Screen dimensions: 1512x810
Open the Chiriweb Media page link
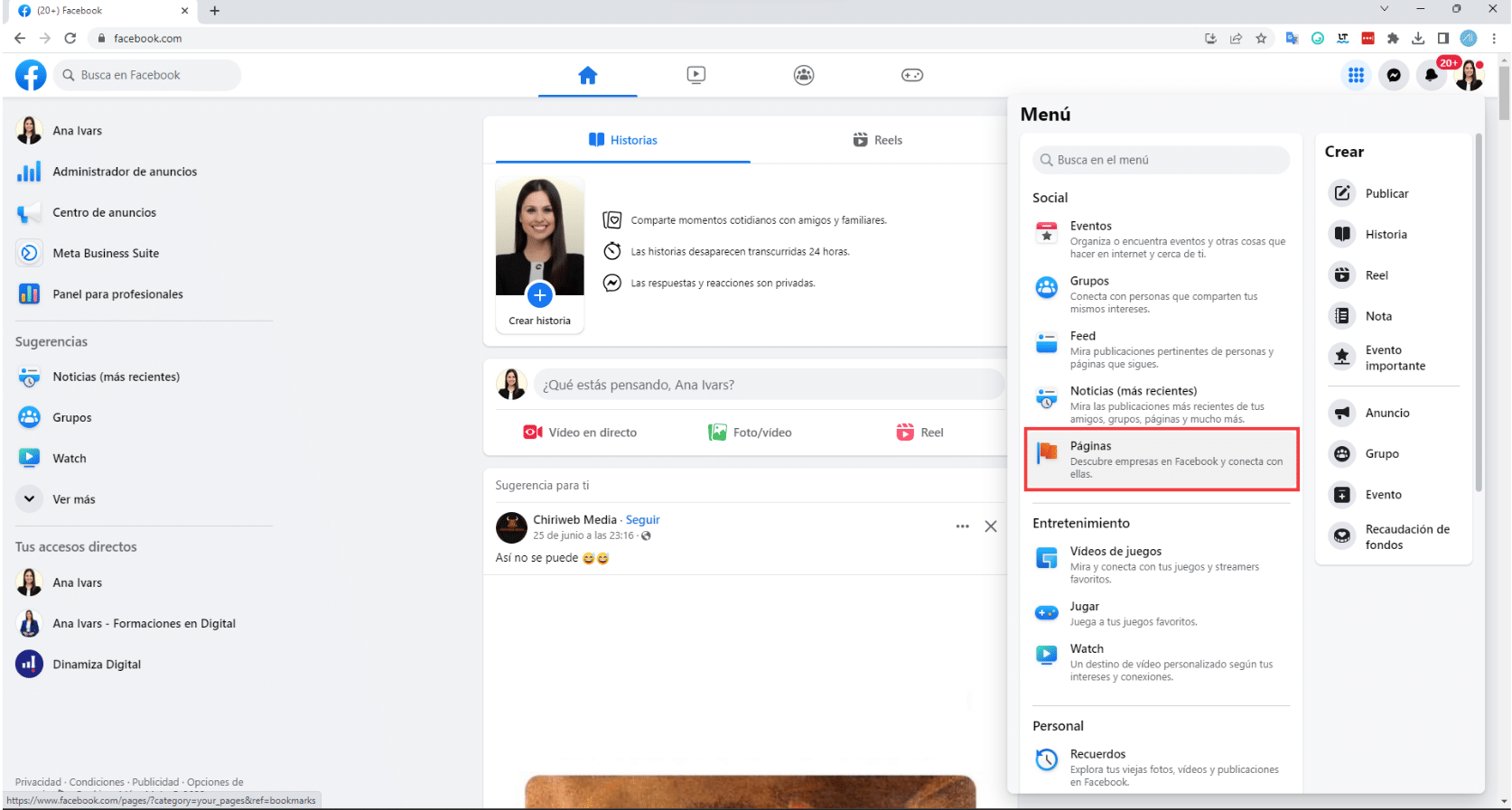coord(574,520)
